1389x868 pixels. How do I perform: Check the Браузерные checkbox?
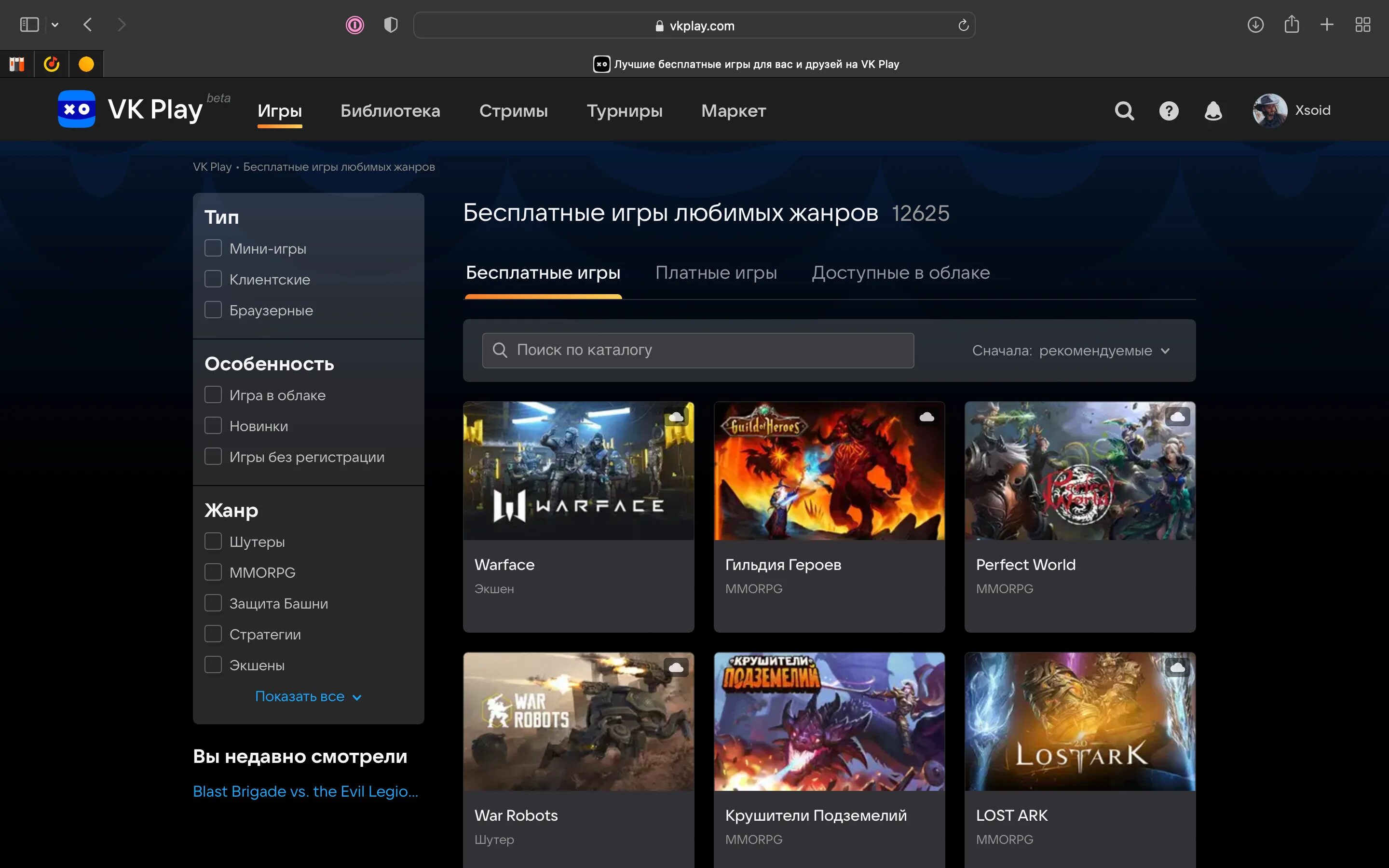tap(213, 310)
